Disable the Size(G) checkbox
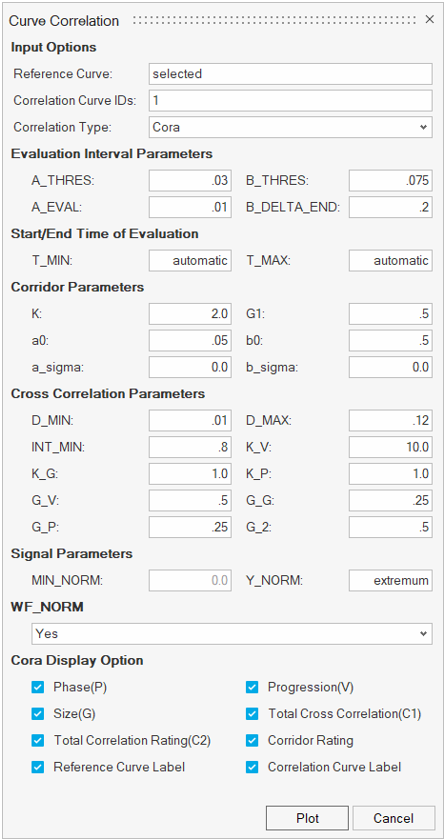The image size is (444, 840). click(37, 714)
